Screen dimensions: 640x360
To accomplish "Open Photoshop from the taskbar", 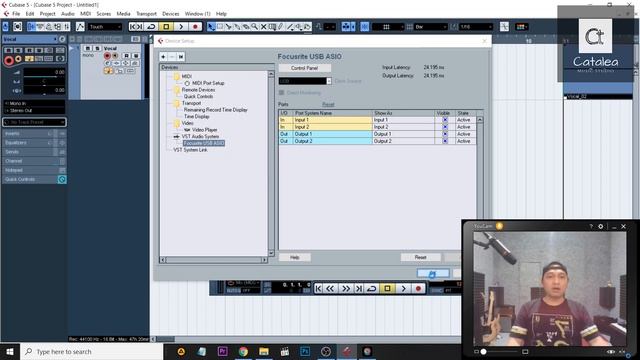I will 305,351.
